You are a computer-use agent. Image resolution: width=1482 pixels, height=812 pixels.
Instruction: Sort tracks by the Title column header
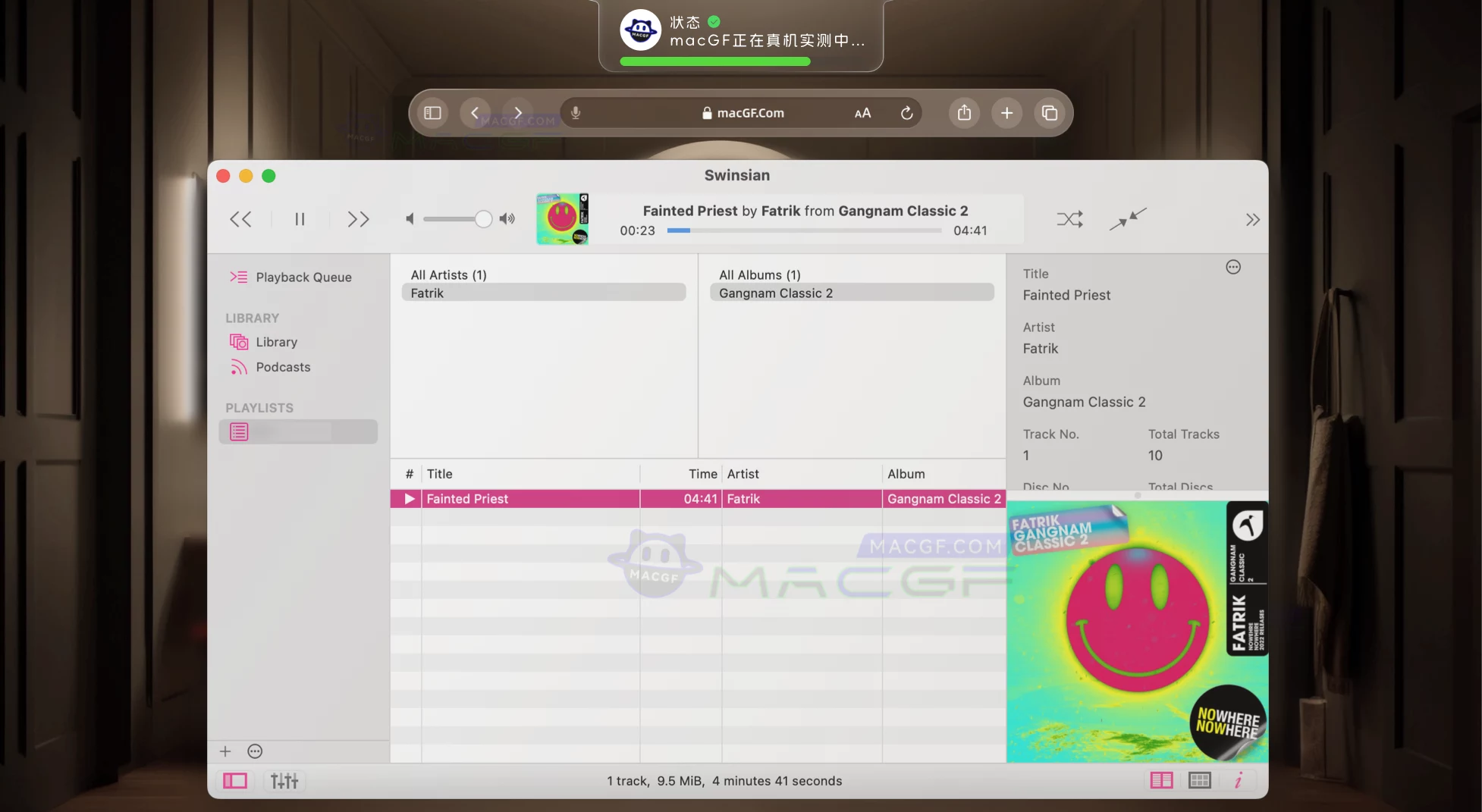point(531,474)
